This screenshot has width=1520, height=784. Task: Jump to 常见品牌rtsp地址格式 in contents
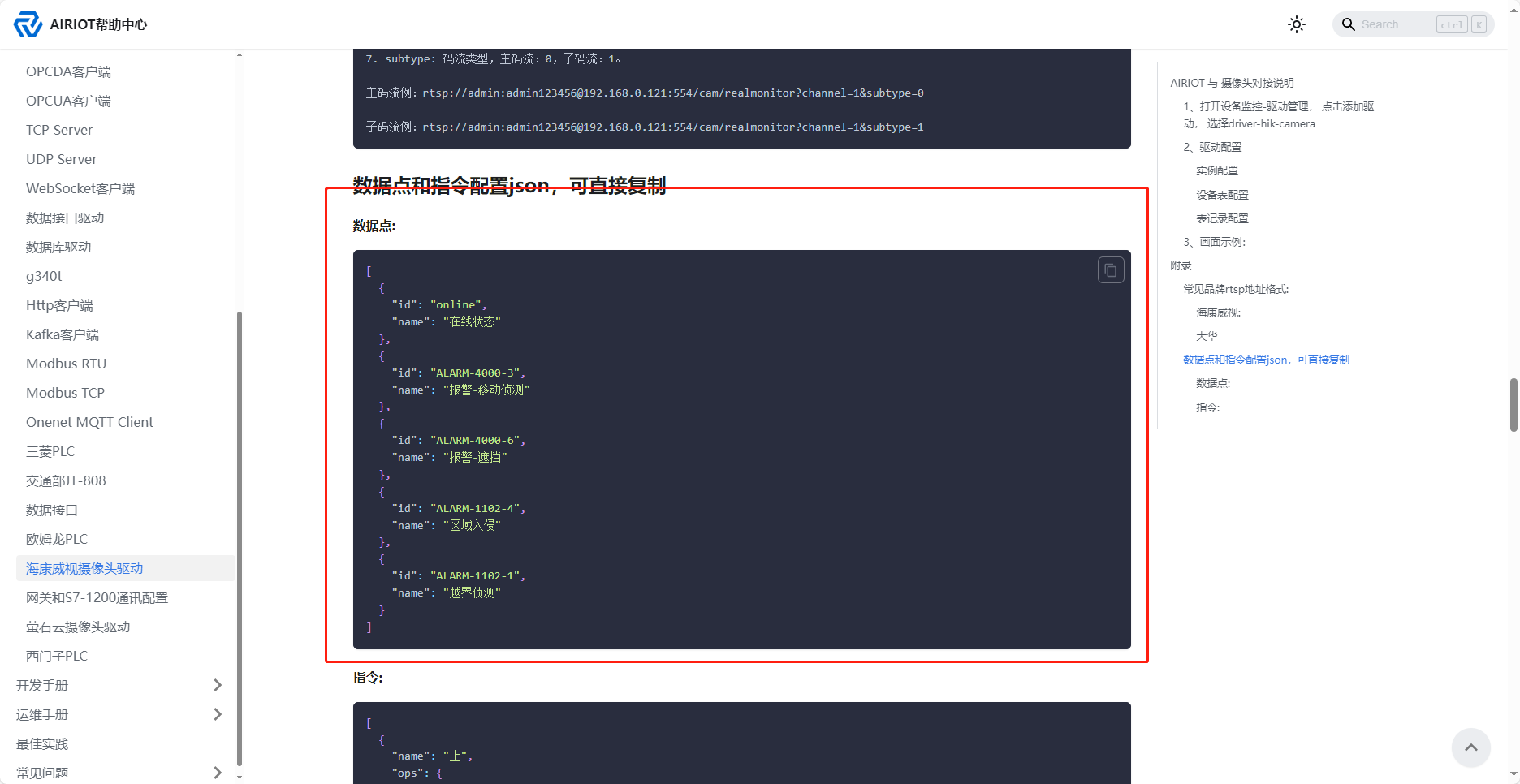point(1236,289)
